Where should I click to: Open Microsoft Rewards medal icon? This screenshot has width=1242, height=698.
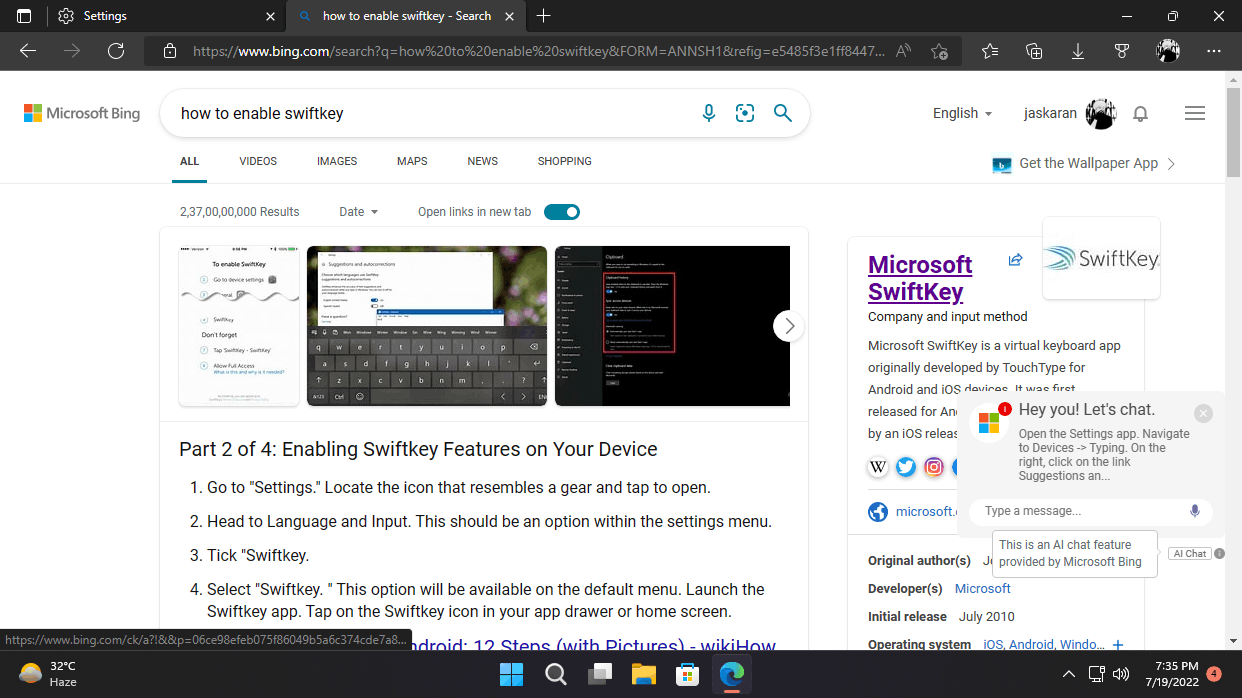coord(1122,51)
